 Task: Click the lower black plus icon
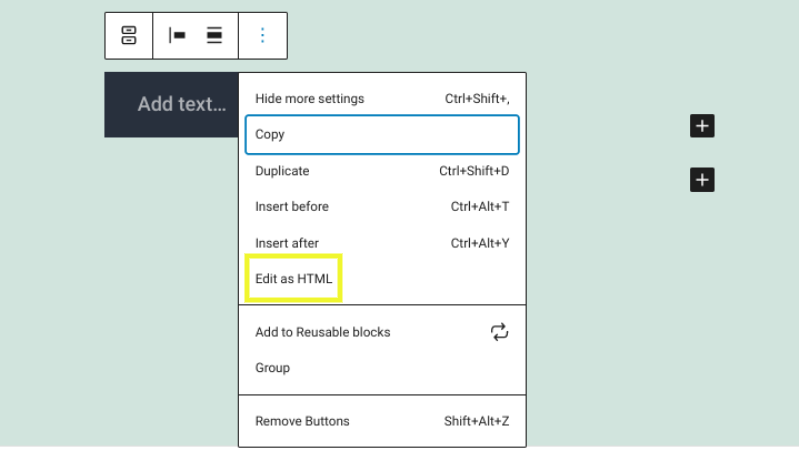[x=702, y=180]
